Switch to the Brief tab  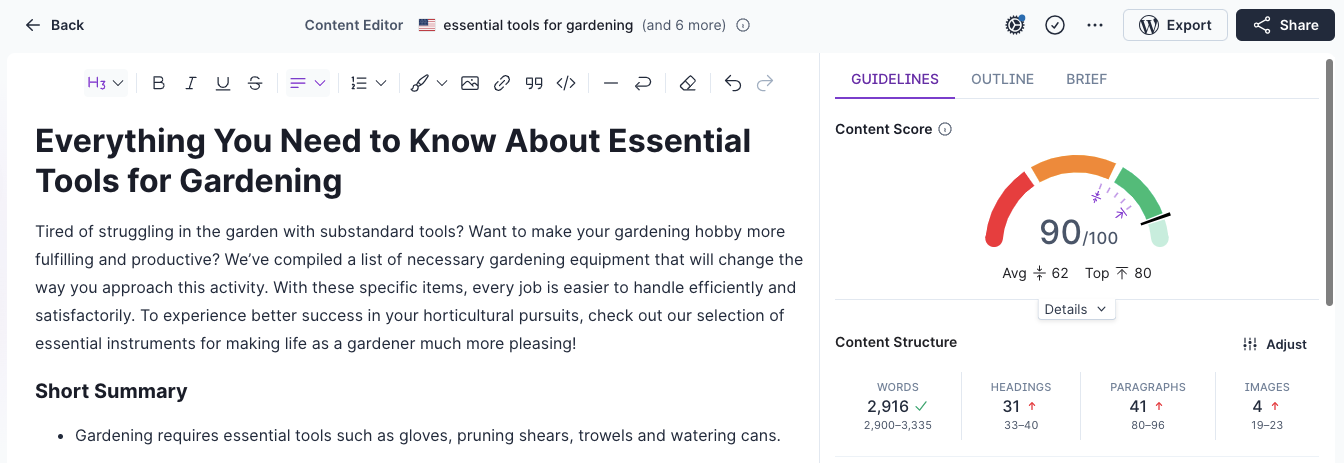tap(1086, 79)
